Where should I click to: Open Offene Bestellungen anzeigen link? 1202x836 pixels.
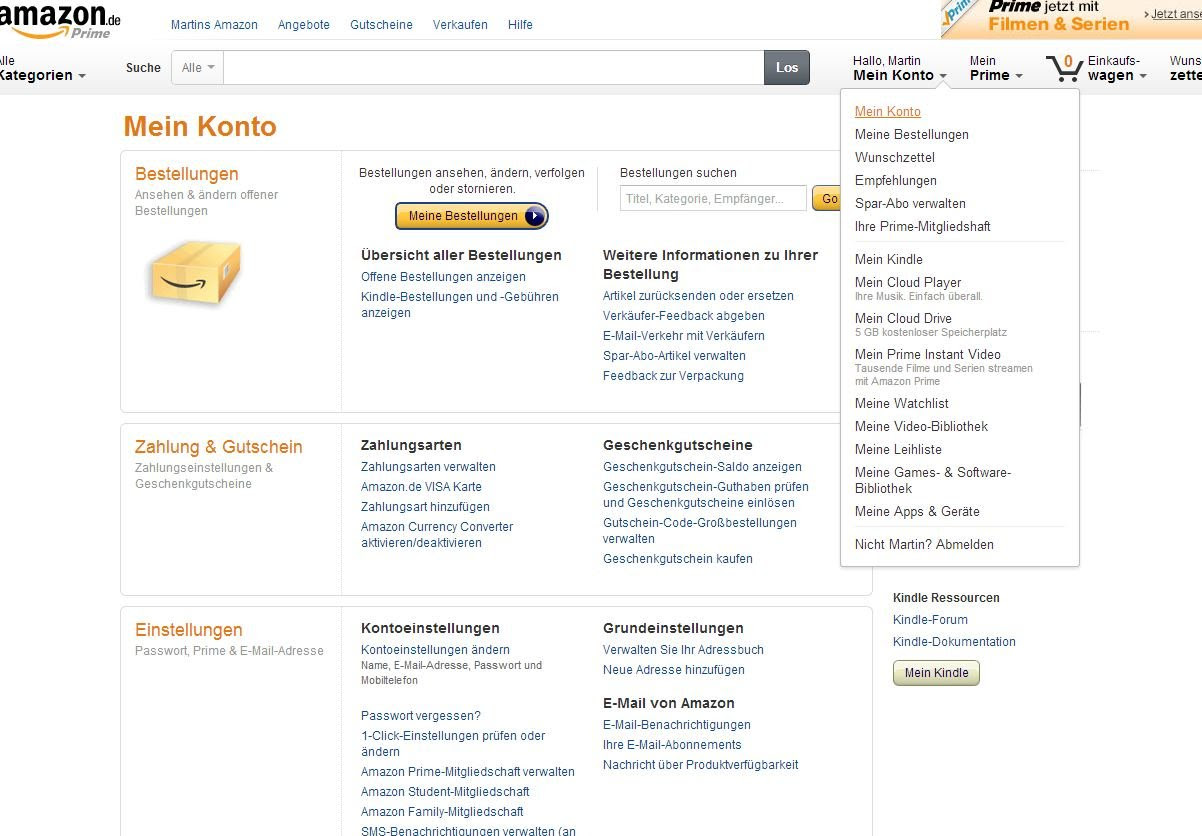tap(443, 277)
